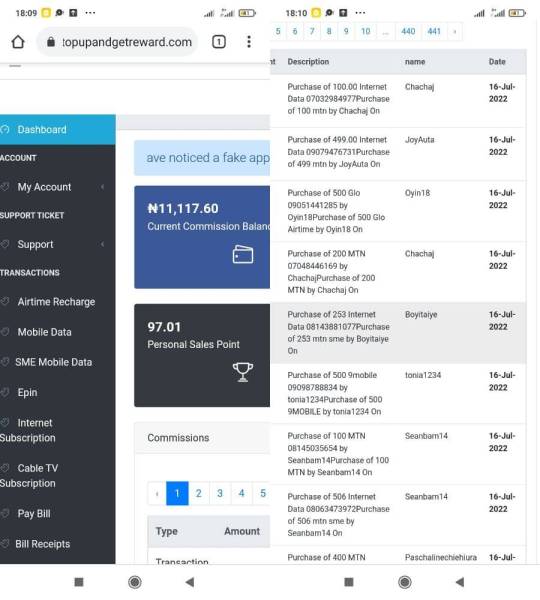Click the fake app notice banner
This screenshot has height=600, width=540.
202,158
